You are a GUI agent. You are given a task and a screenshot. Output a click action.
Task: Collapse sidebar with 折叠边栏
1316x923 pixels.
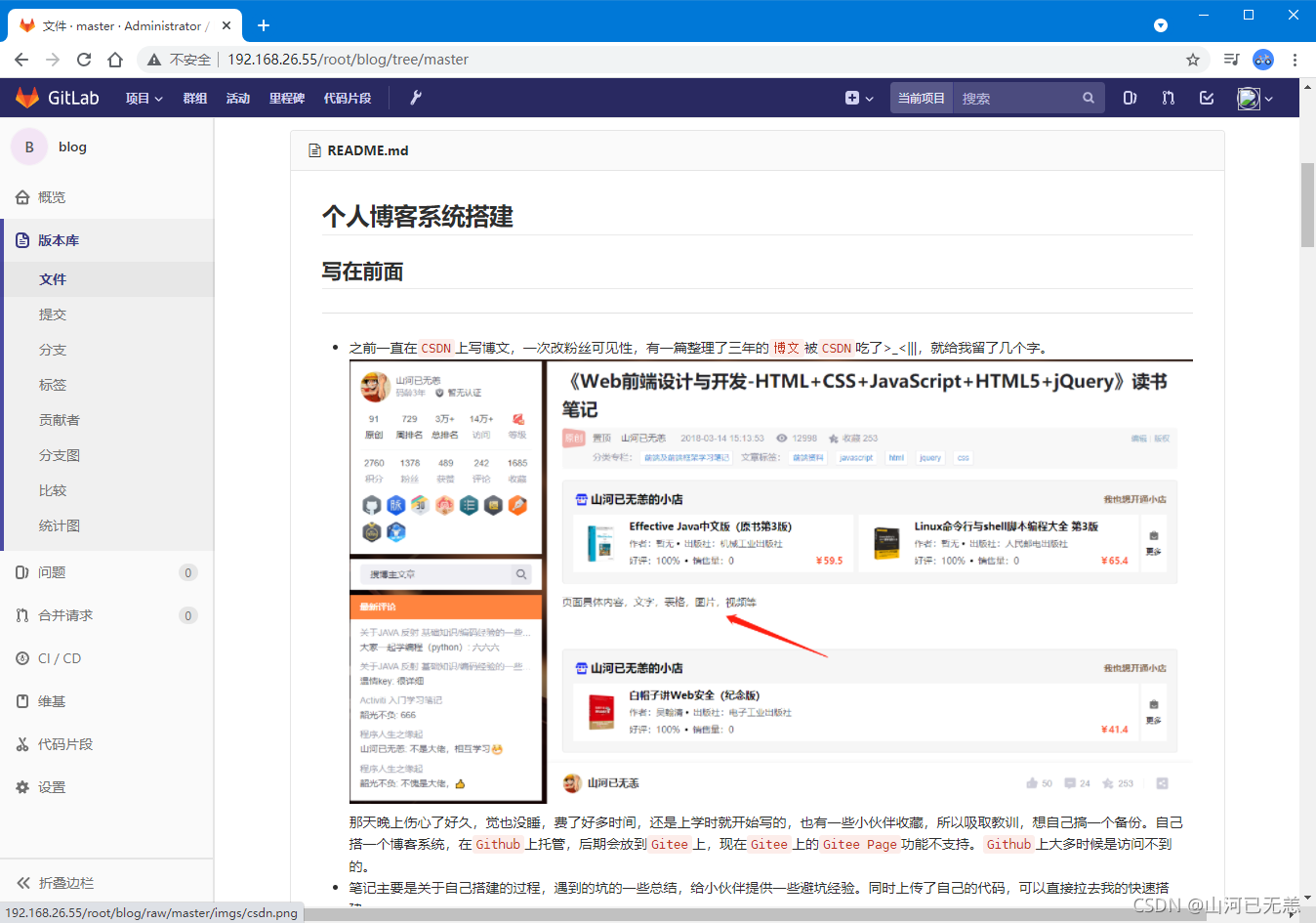tap(106, 883)
